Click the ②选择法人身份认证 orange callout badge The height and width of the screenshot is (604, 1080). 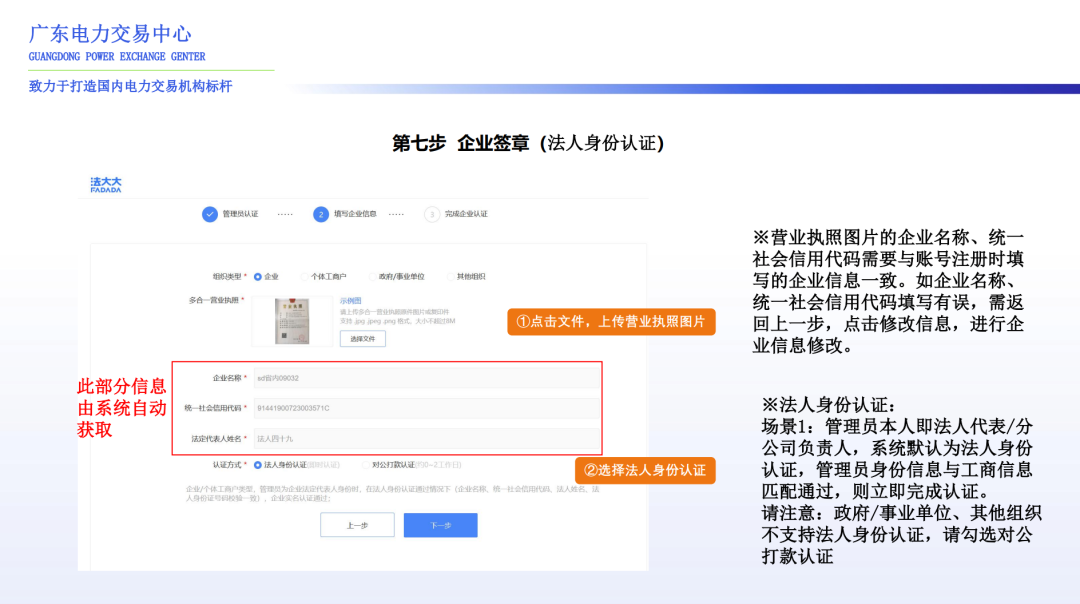coord(646,470)
